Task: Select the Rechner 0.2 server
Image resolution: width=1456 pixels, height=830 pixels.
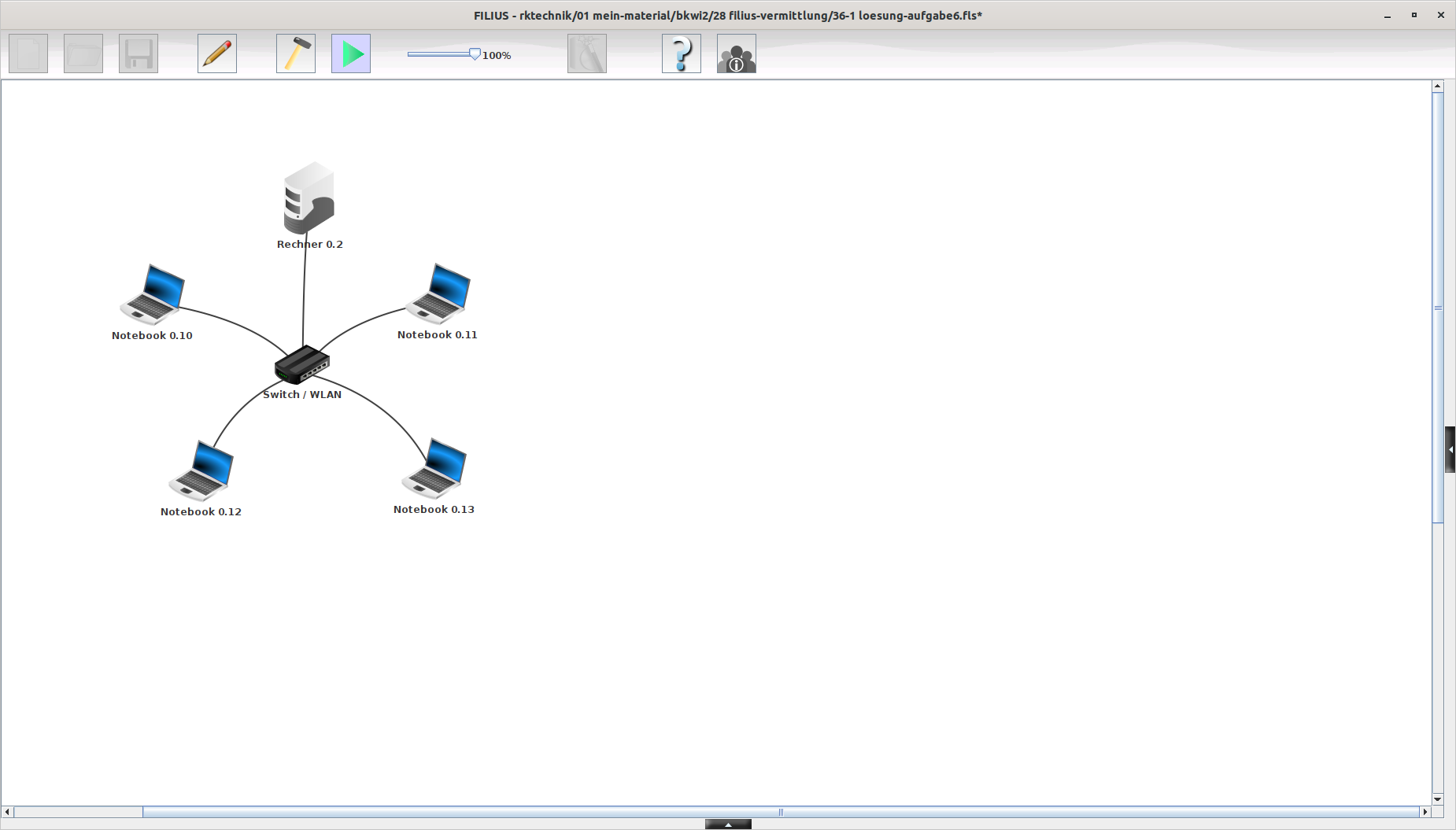Action: pyautogui.click(x=309, y=198)
